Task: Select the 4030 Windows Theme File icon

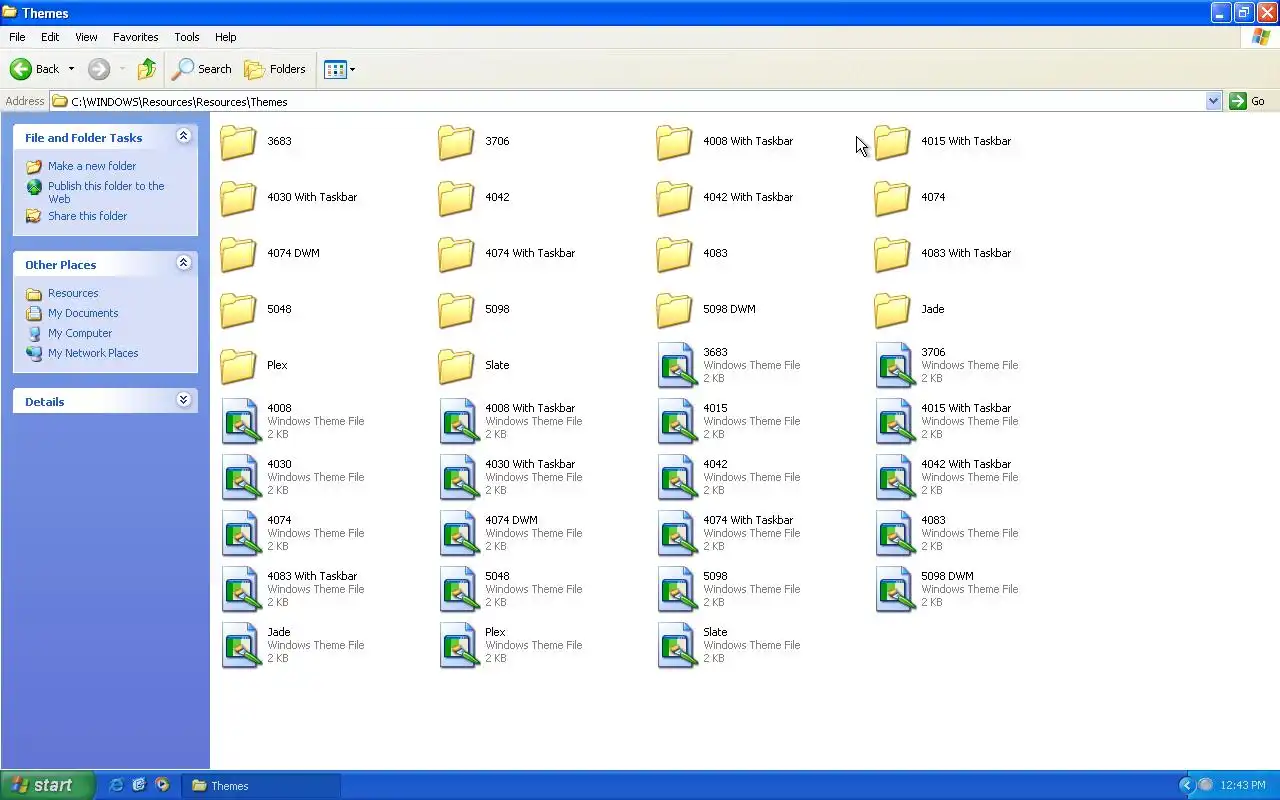Action: point(240,477)
